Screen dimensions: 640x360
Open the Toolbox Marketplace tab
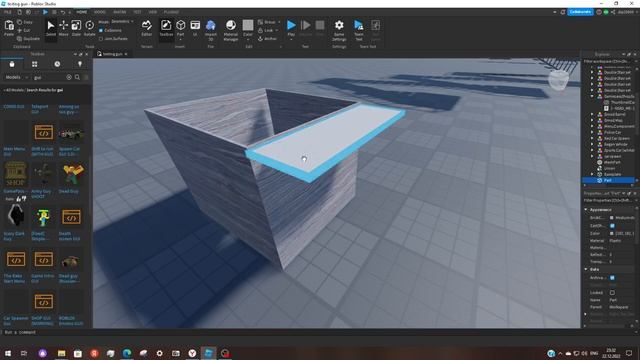tap(12, 64)
